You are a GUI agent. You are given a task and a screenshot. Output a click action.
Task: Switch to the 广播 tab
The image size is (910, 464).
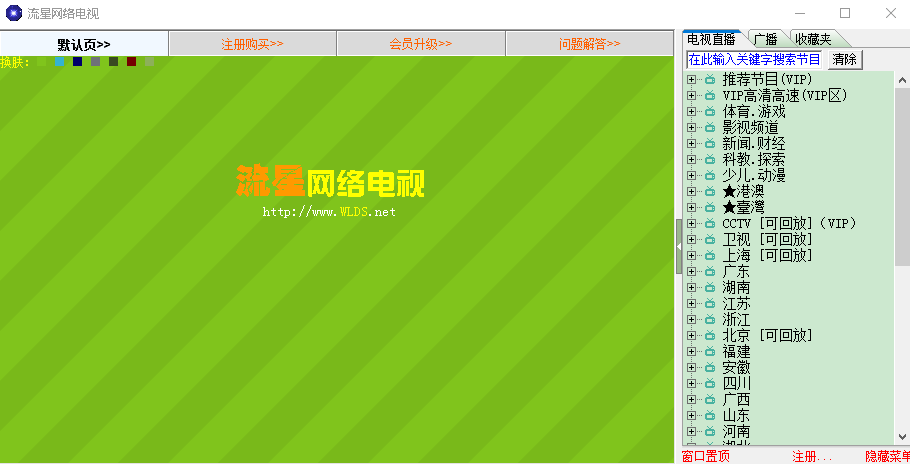766,39
